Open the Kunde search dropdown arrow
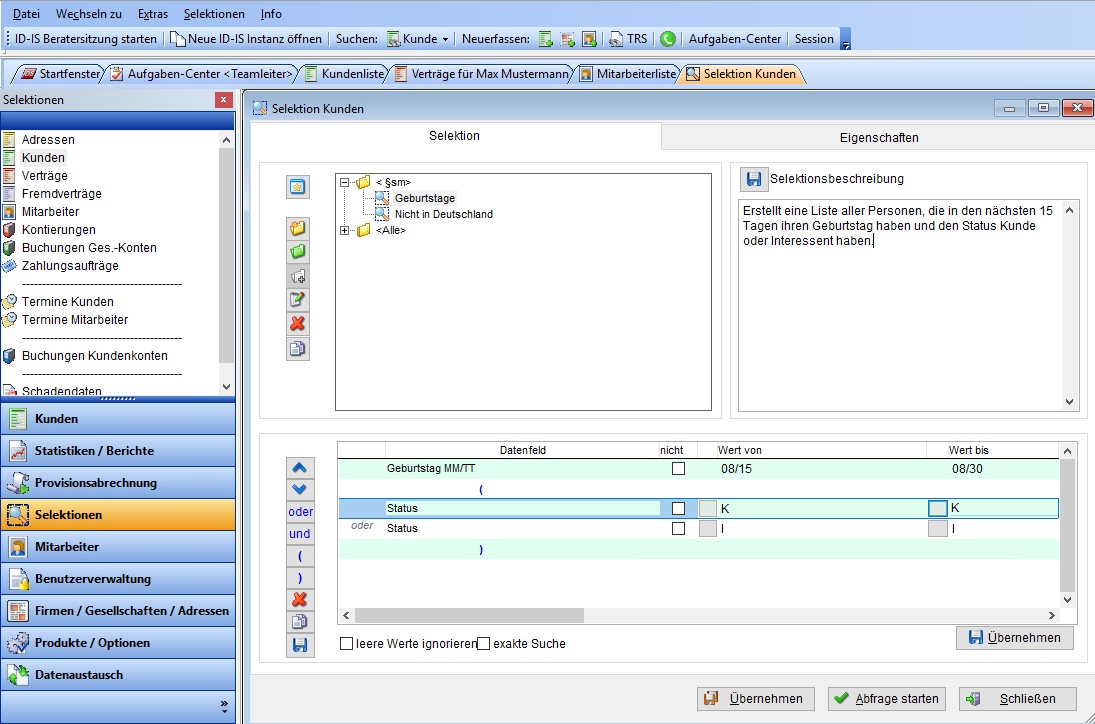The image size is (1095, 724). tap(446, 39)
